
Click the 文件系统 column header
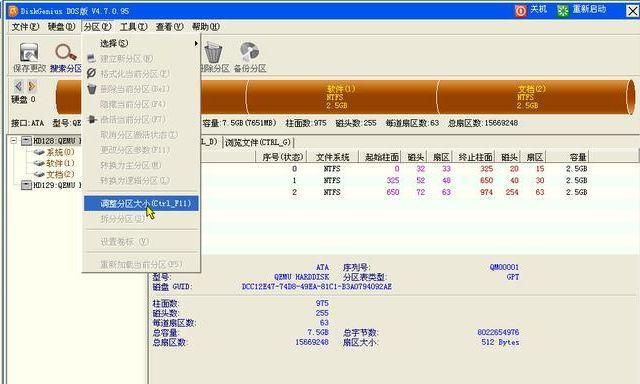coord(333,157)
